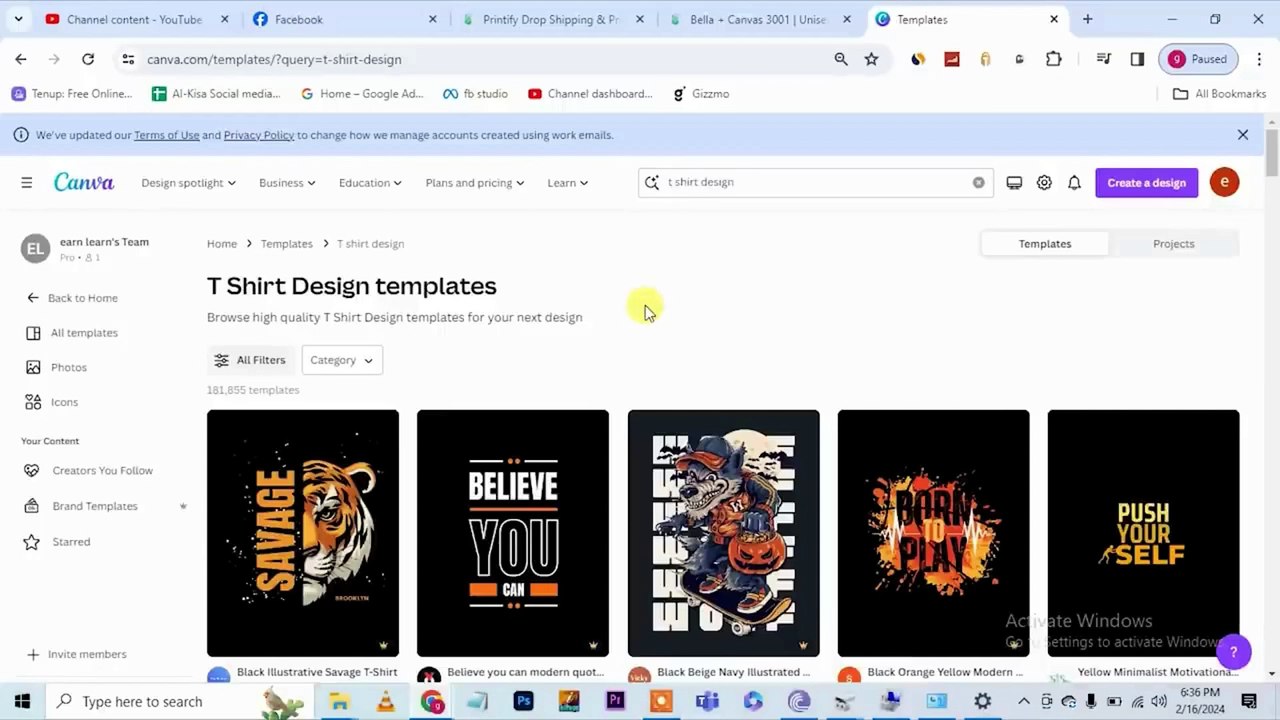1280x720 pixels.
Task: Go Back to Home in sidebar
Action: point(72,298)
